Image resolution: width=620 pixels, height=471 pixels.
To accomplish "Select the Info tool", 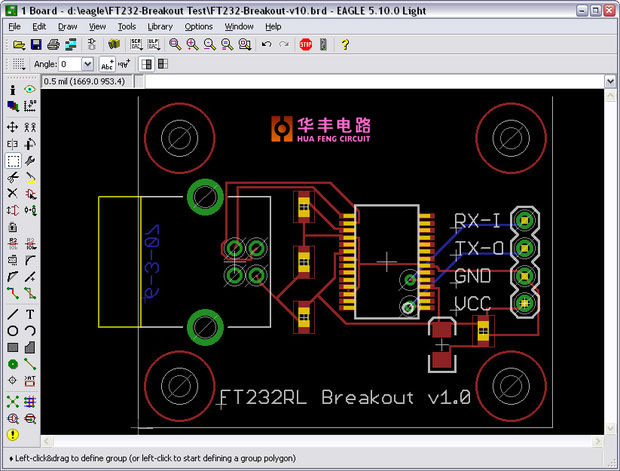I will (13, 90).
